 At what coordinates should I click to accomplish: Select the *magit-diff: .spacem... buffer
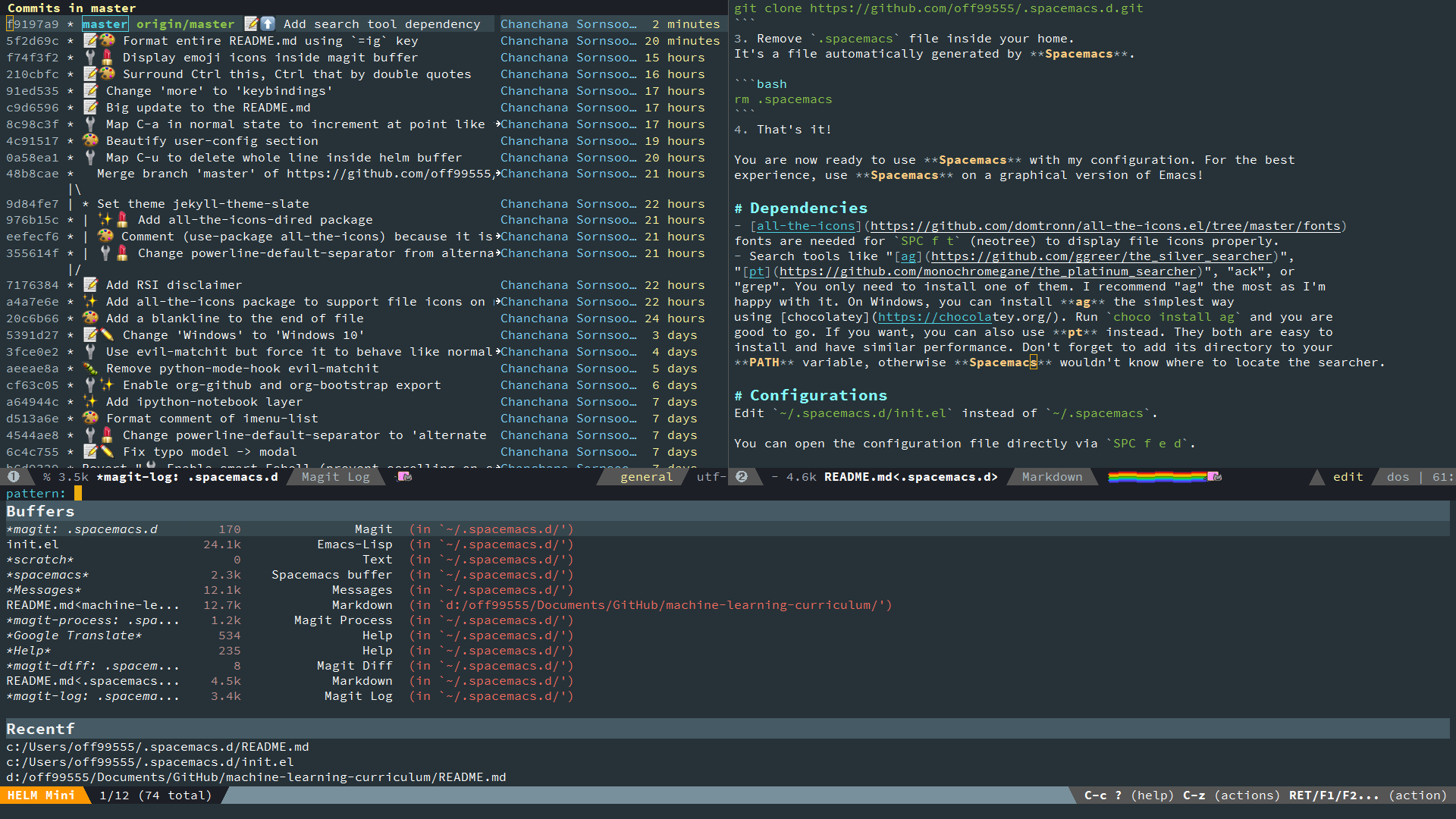pos(728,666)
